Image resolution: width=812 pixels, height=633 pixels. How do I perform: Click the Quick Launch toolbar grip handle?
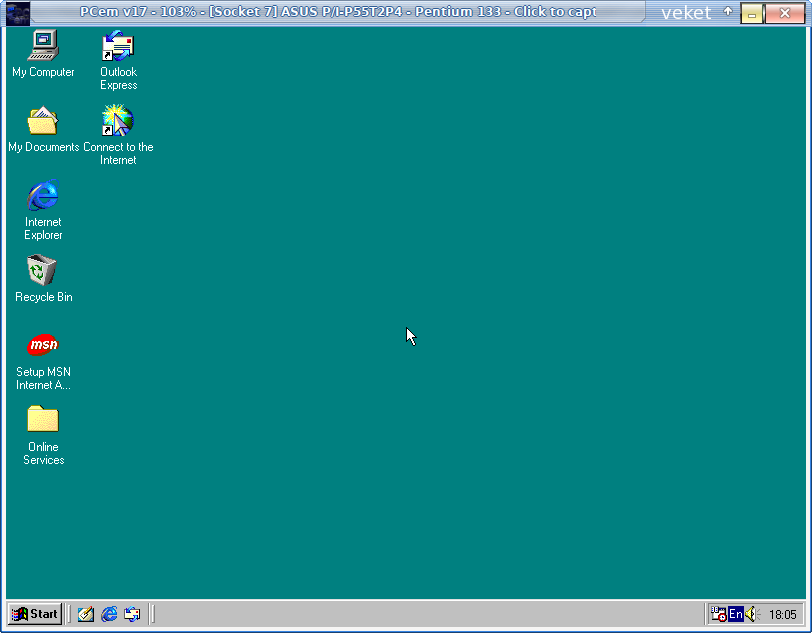pos(69,614)
